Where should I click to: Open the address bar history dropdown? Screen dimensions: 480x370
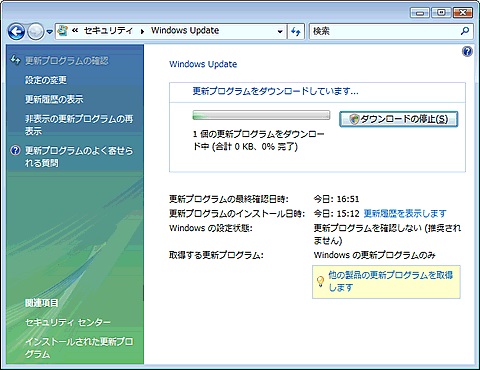[x=280, y=32]
